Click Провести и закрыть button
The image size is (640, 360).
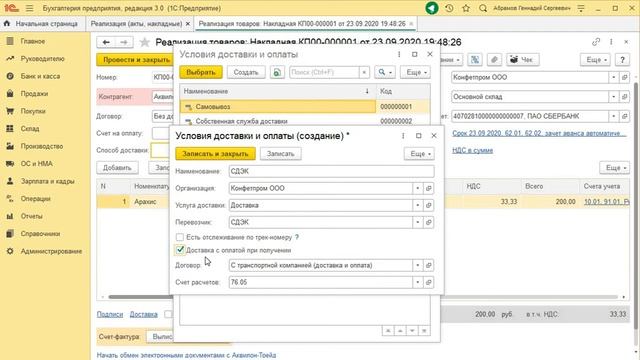tap(136, 60)
